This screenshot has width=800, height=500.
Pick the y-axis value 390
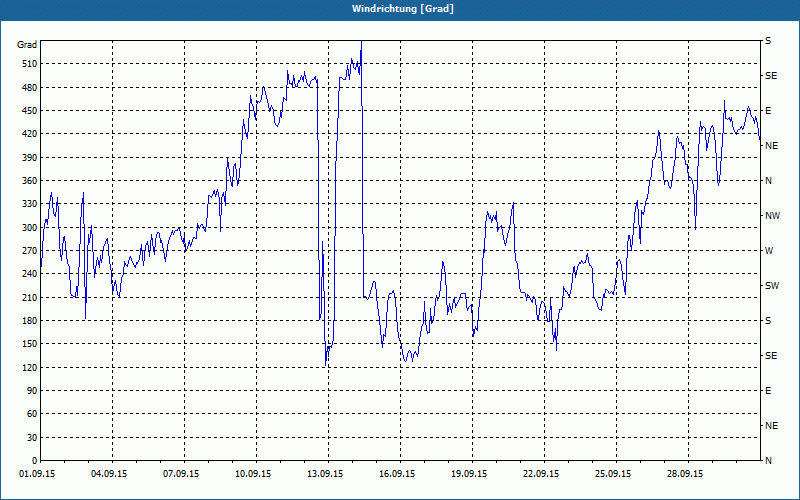click(x=30, y=157)
